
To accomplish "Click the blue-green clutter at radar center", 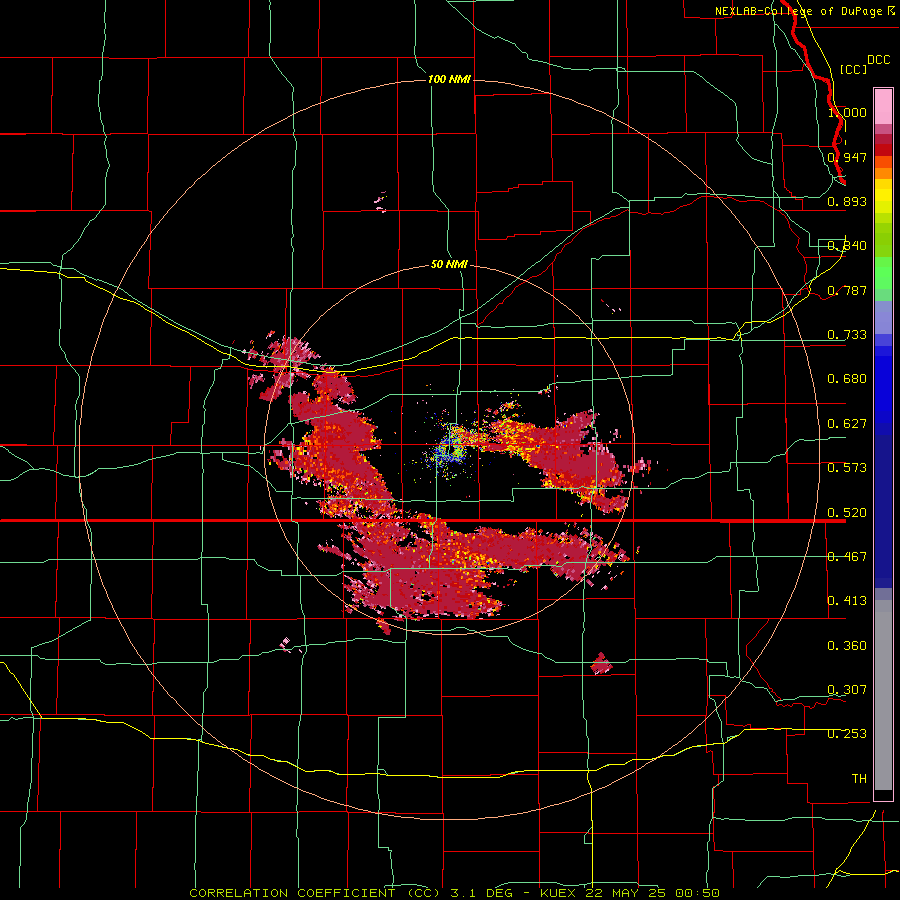I will point(449,449).
